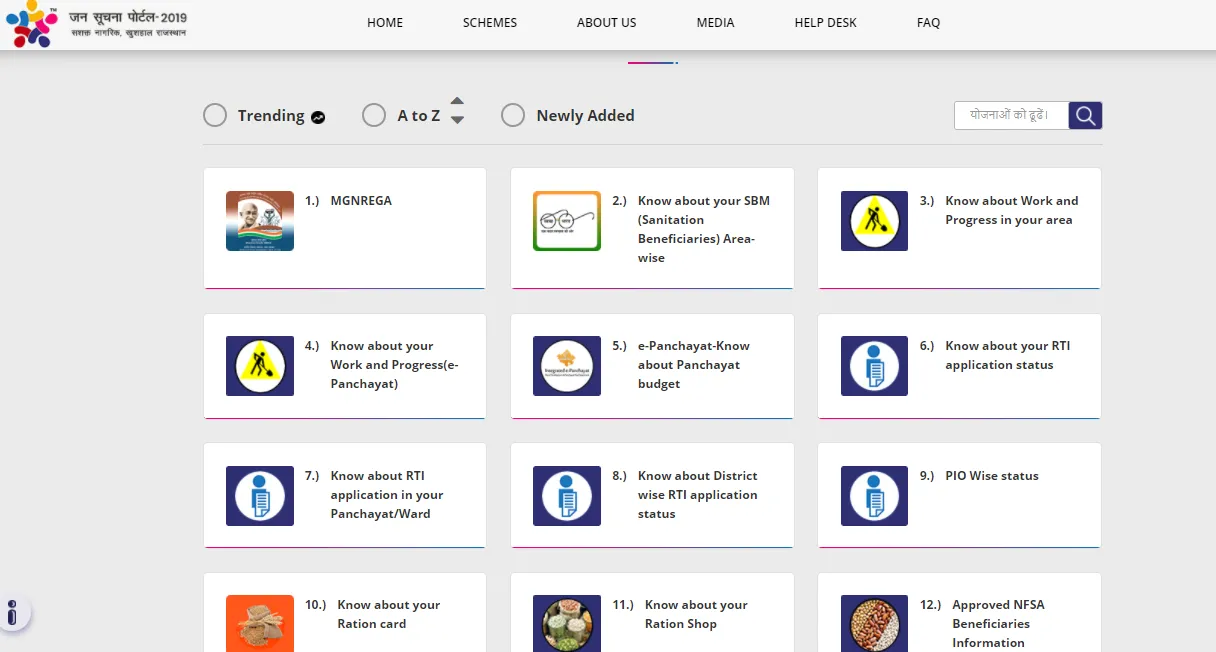This screenshot has width=1216, height=652.
Task: Click the ascending sort arrow beside A to Z
Action: pyautogui.click(x=457, y=101)
